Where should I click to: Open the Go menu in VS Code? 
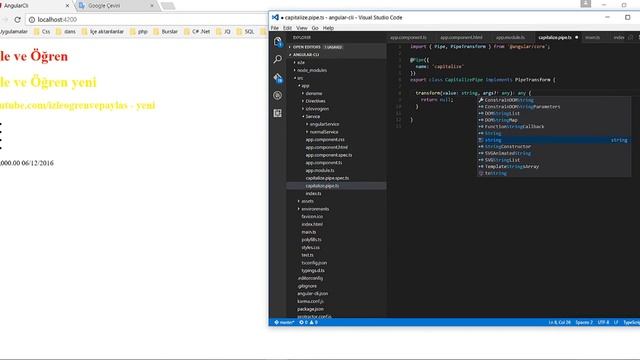315,28
